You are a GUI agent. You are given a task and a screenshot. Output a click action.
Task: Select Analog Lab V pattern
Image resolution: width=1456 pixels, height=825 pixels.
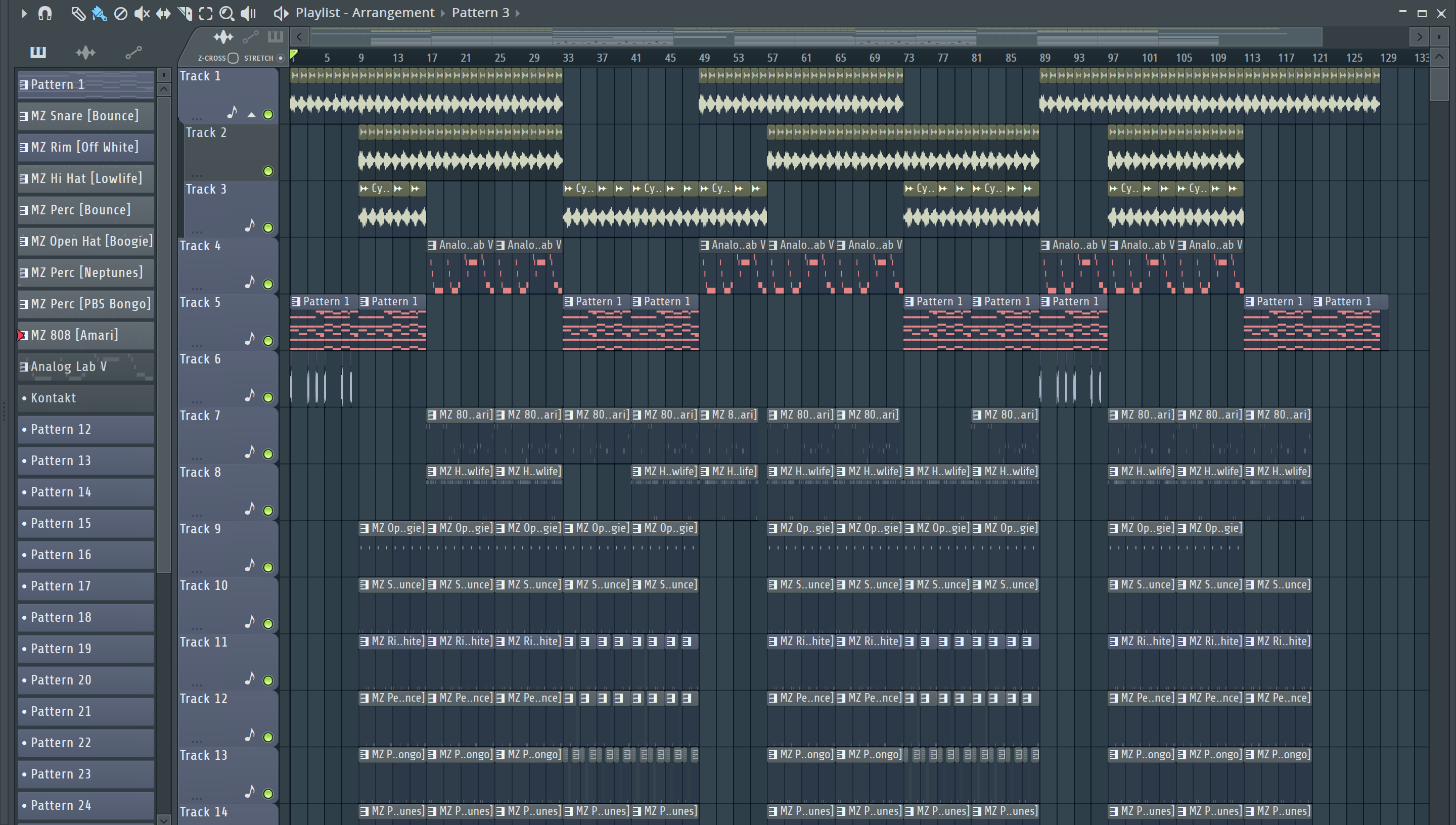coord(85,366)
